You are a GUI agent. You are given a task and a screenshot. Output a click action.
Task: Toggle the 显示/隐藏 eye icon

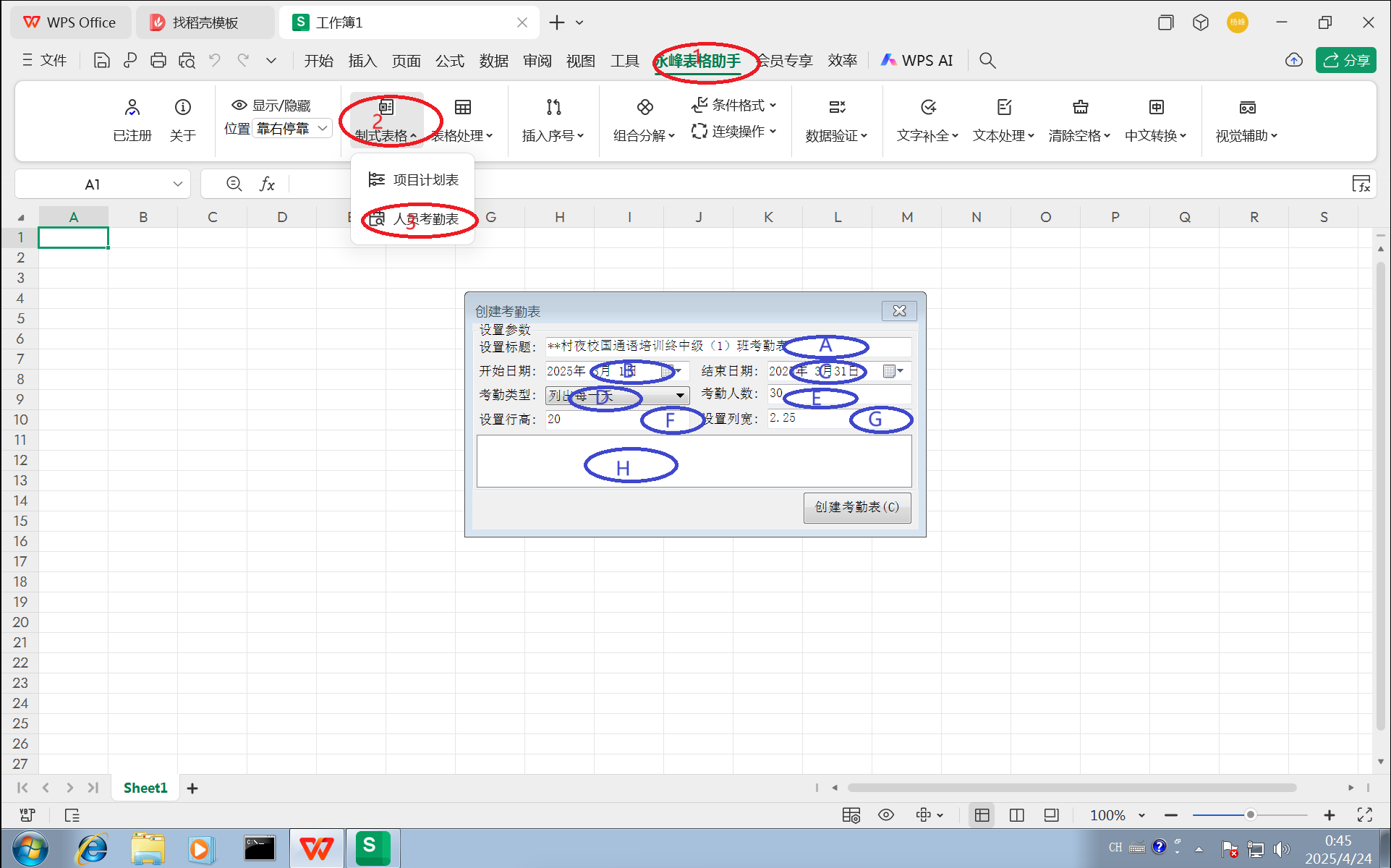coord(238,104)
